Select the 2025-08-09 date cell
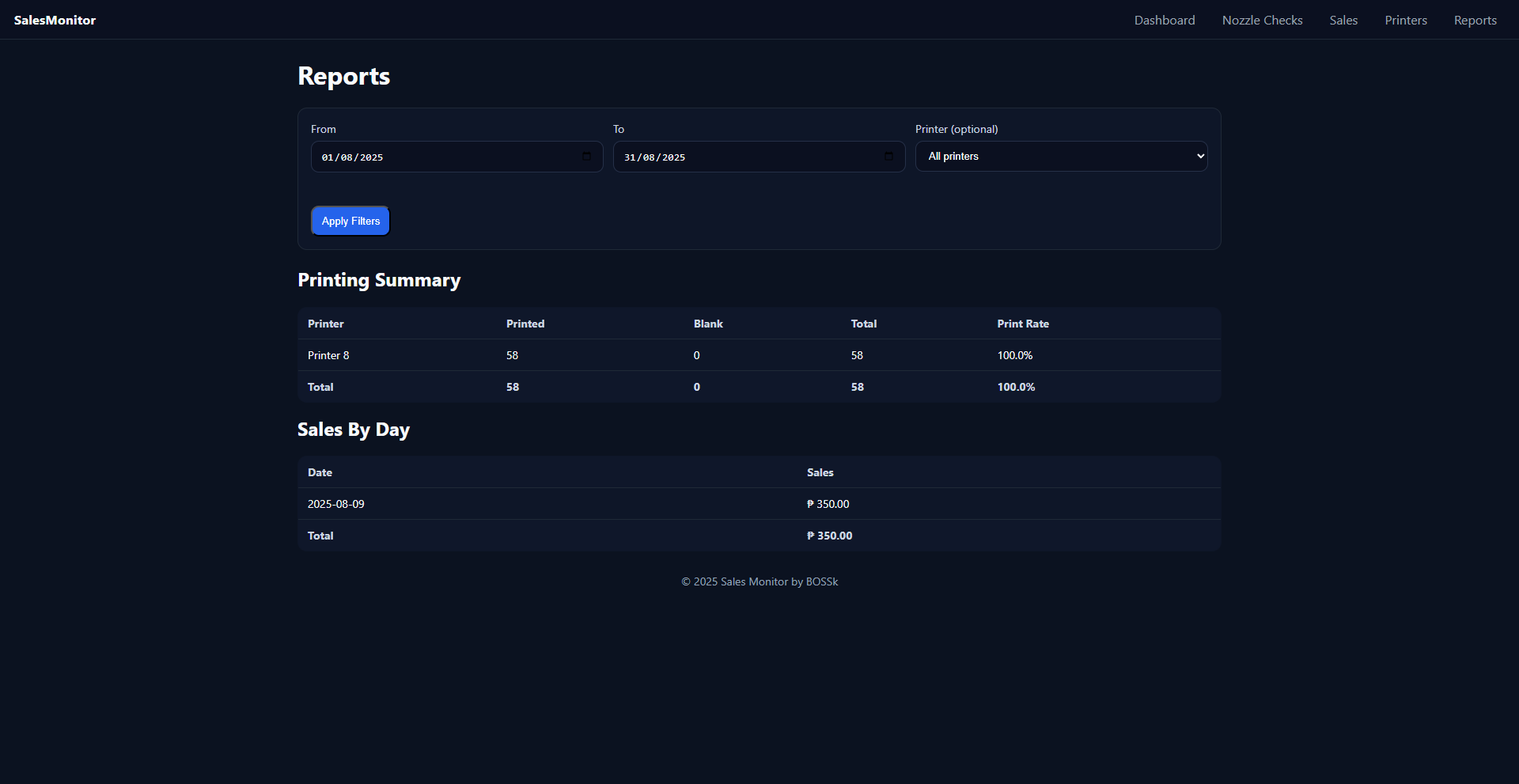 click(336, 504)
